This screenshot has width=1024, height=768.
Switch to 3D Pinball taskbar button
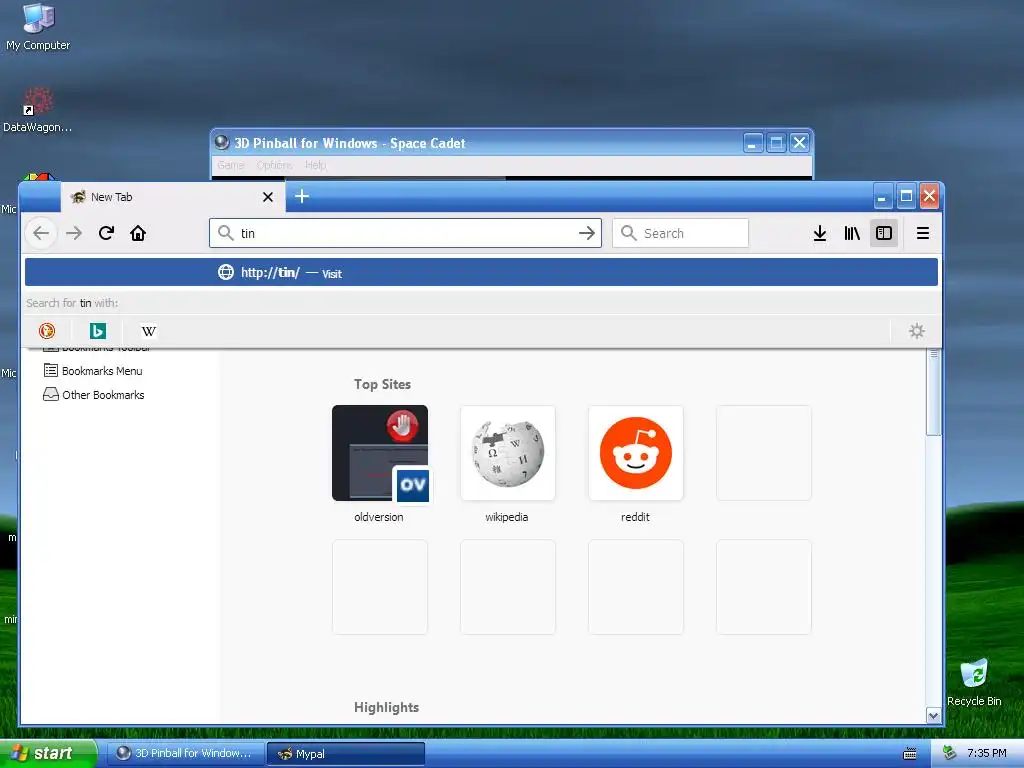tap(185, 754)
